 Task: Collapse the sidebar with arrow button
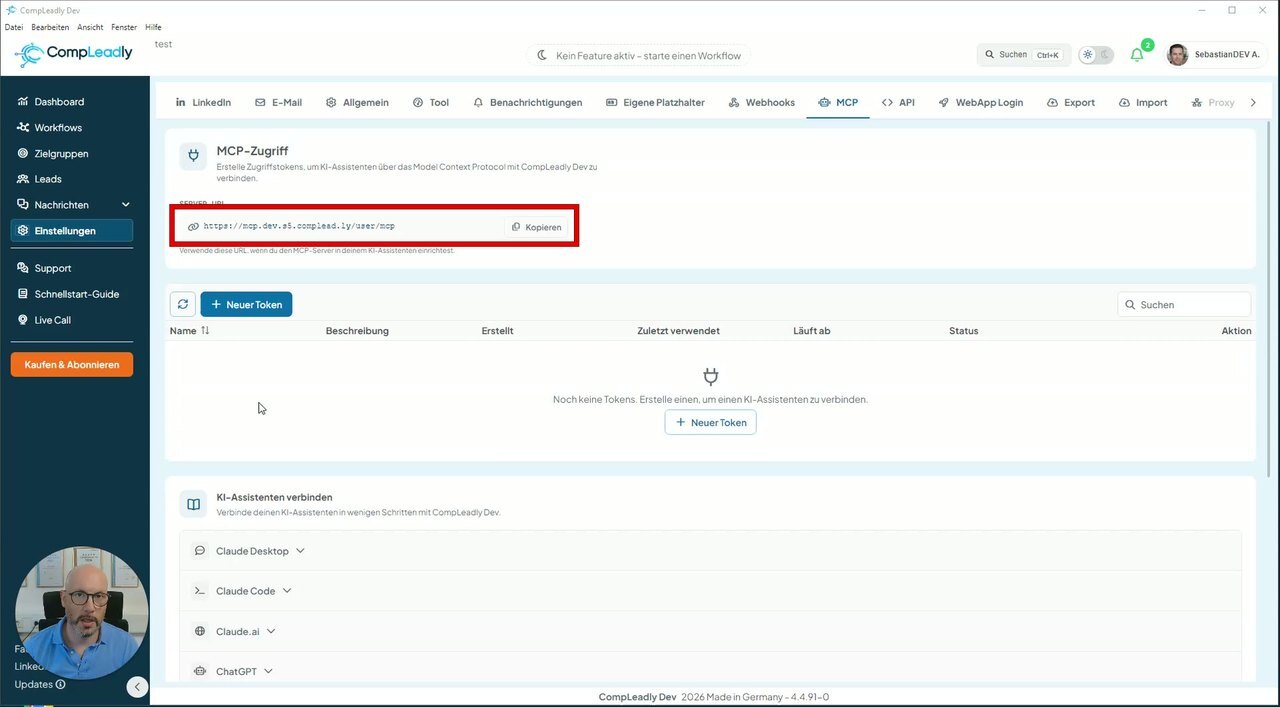[138, 687]
